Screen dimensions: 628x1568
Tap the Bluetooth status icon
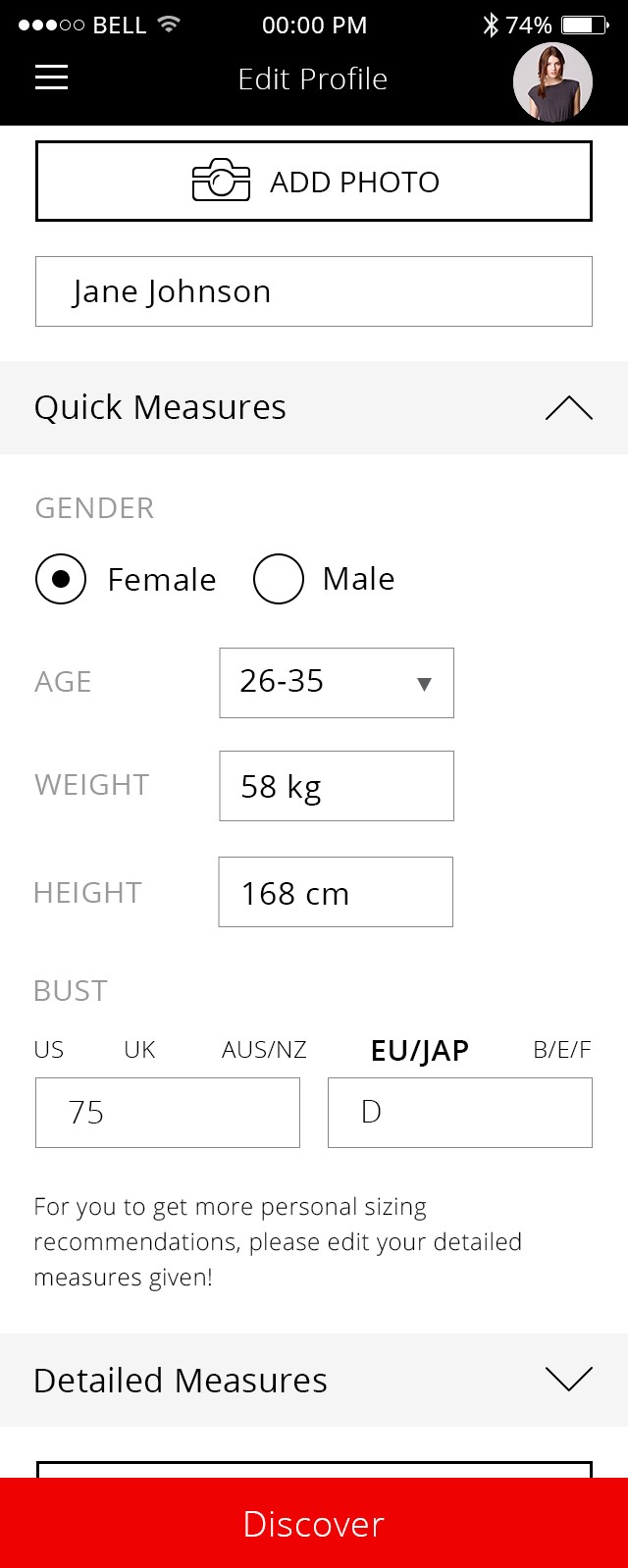(x=491, y=25)
